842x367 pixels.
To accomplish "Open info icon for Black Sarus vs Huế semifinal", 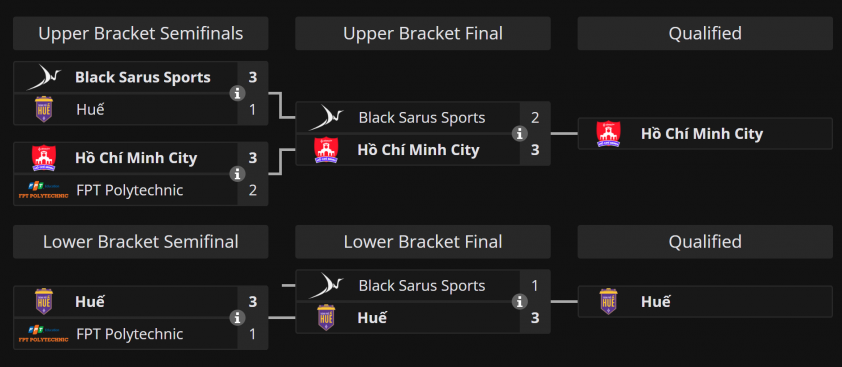I will pos(237,93).
